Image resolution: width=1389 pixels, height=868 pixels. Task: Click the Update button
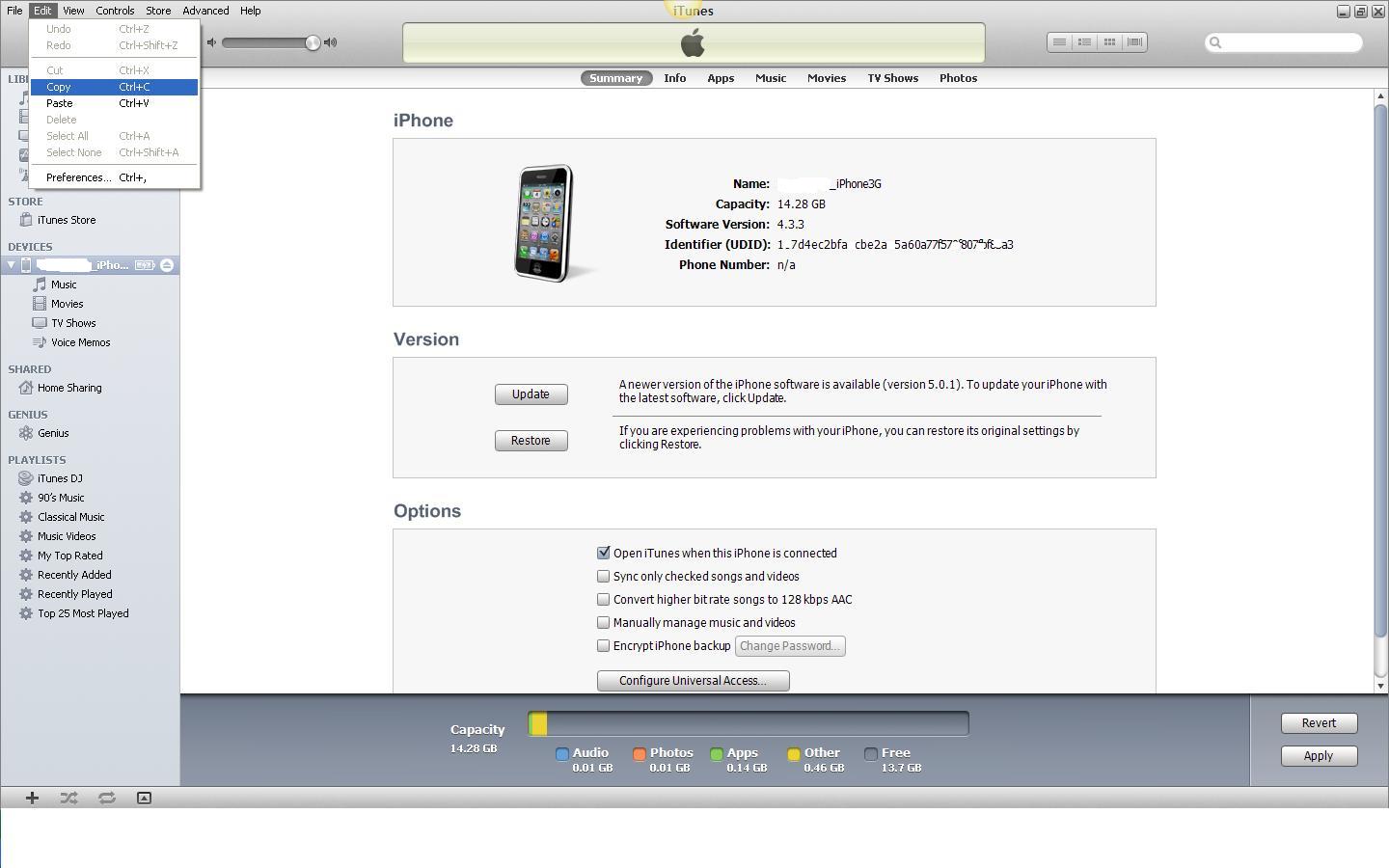(531, 394)
